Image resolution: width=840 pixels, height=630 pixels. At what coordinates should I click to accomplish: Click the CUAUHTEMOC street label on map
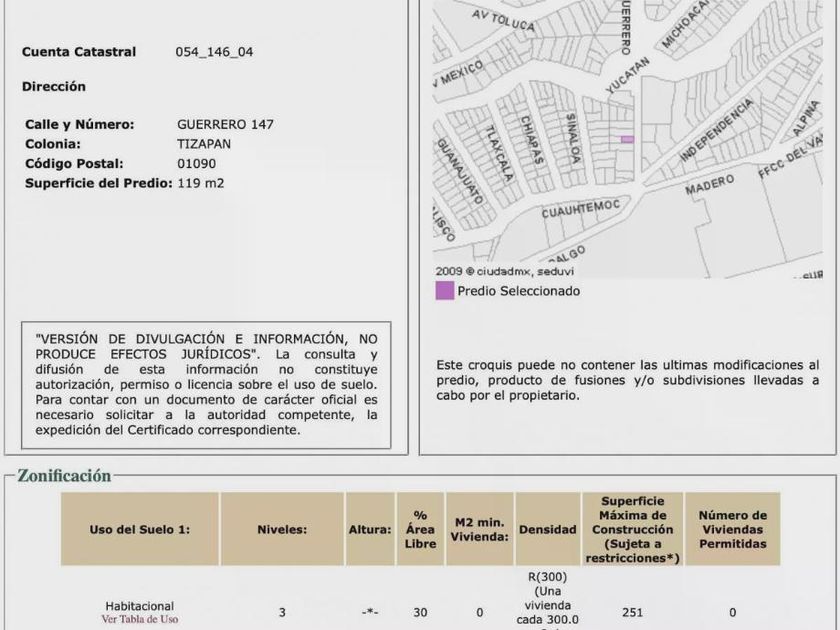581,209
